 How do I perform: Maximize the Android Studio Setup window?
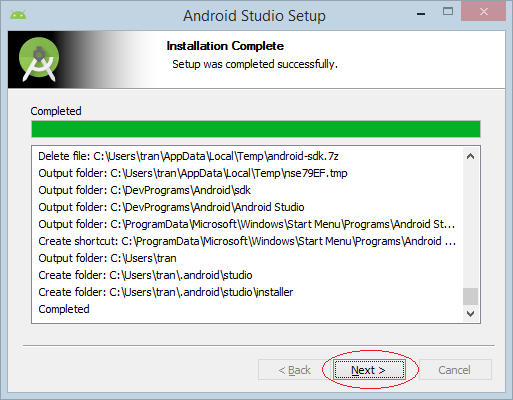coord(448,12)
